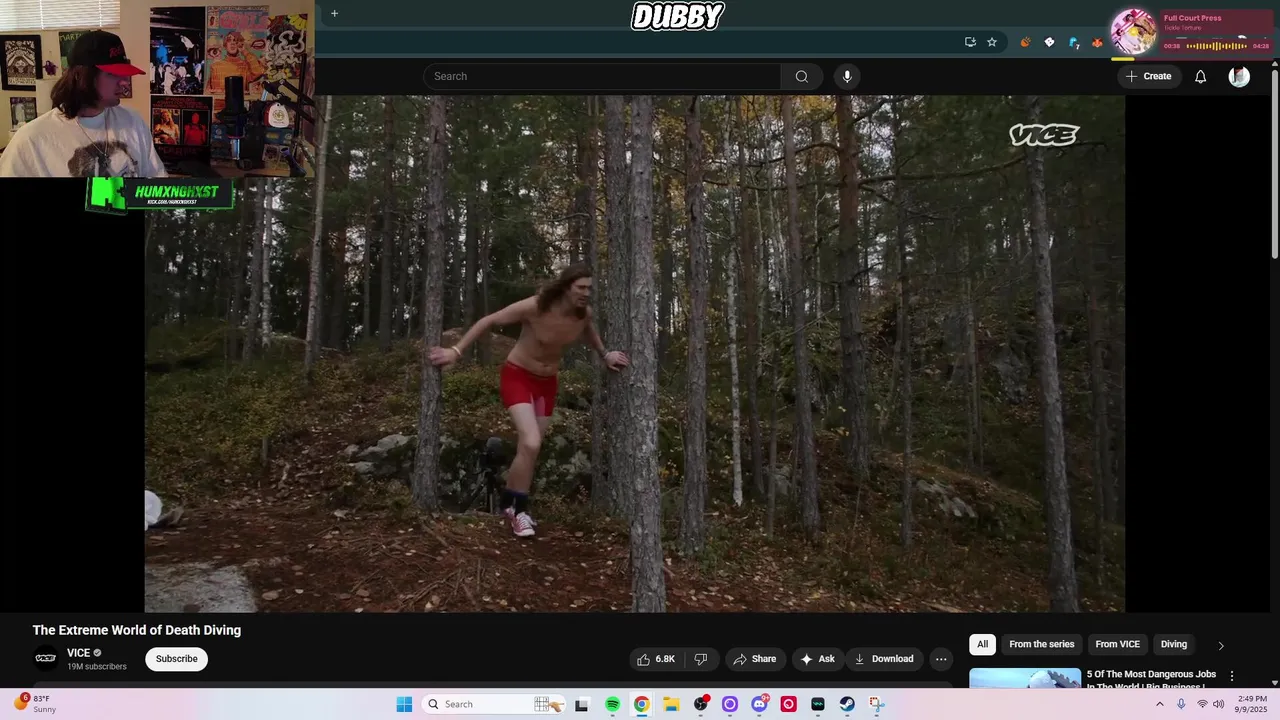Dislike the video
This screenshot has width=1280, height=720.
click(x=701, y=659)
